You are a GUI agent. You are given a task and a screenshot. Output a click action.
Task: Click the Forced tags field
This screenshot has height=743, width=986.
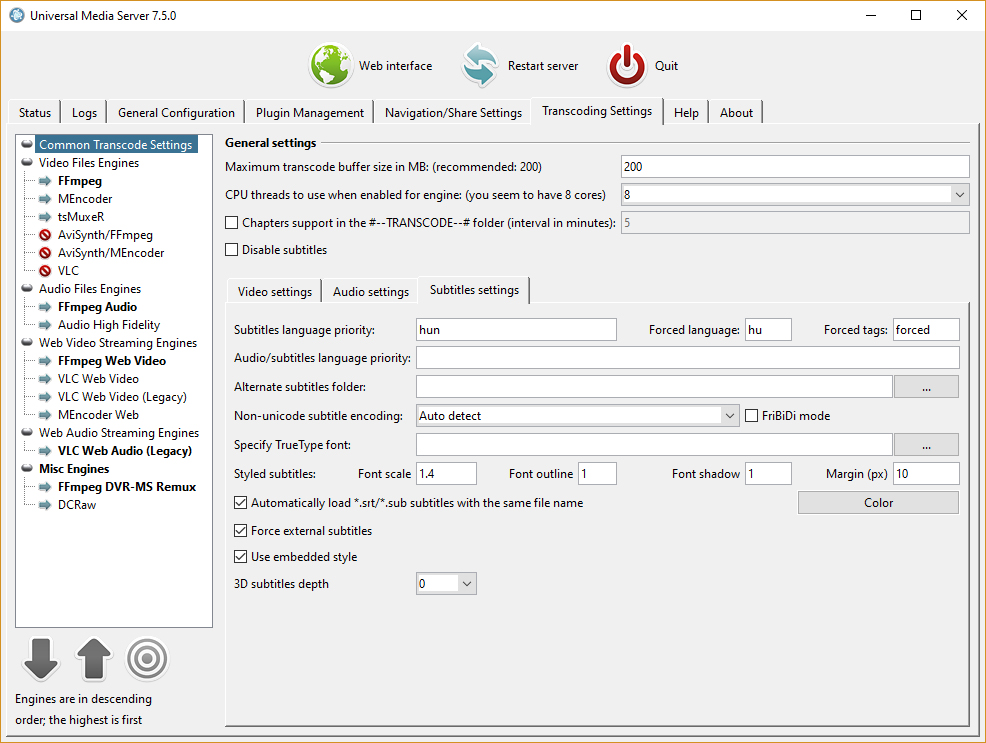[926, 330]
